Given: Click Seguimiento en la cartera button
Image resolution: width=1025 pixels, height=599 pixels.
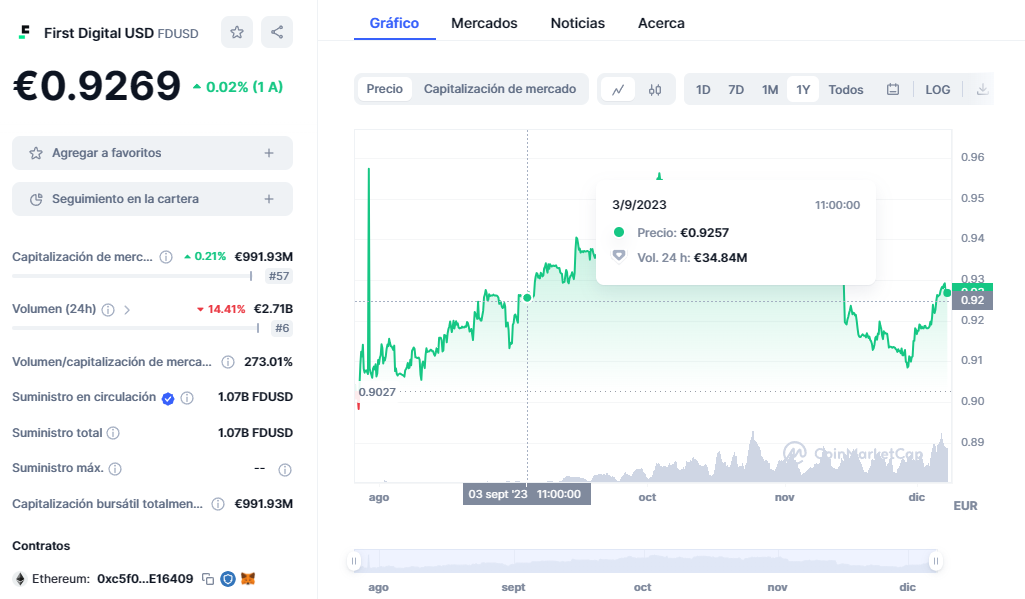Looking at the screenshot, I should pyautogui.click(x=152, y=199).
